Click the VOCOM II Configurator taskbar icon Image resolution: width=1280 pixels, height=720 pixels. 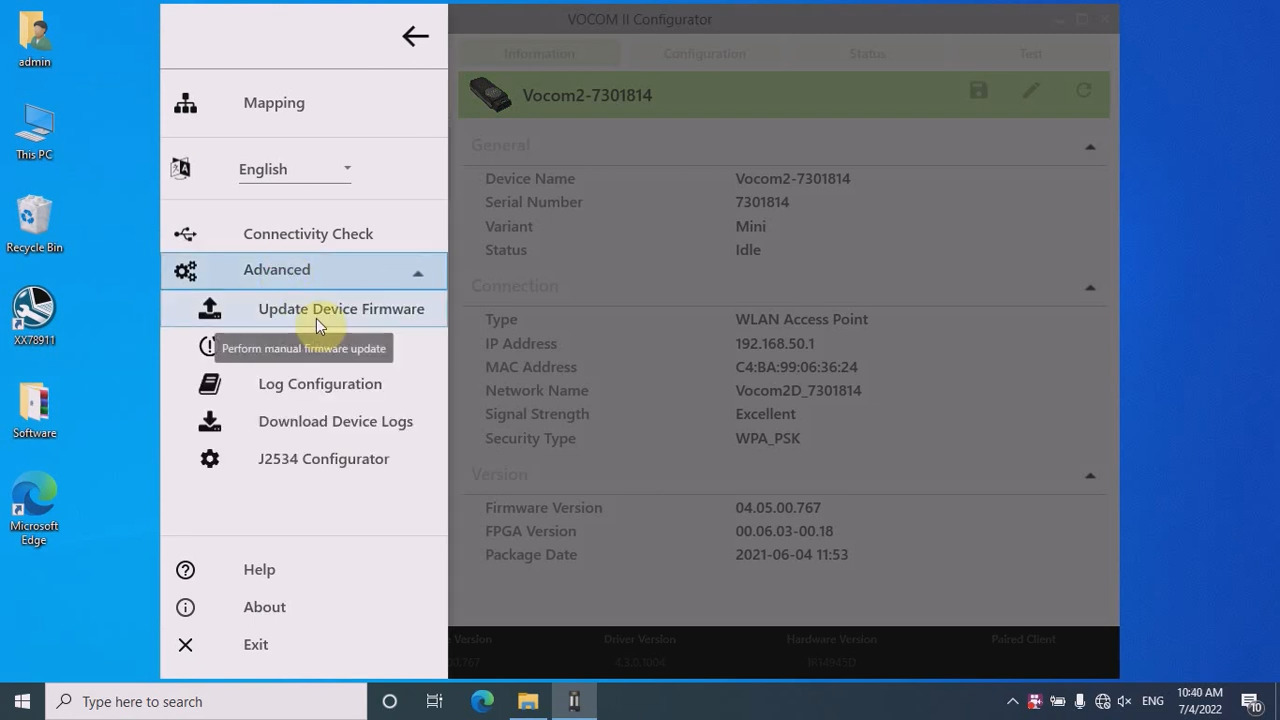click(574, 701)
